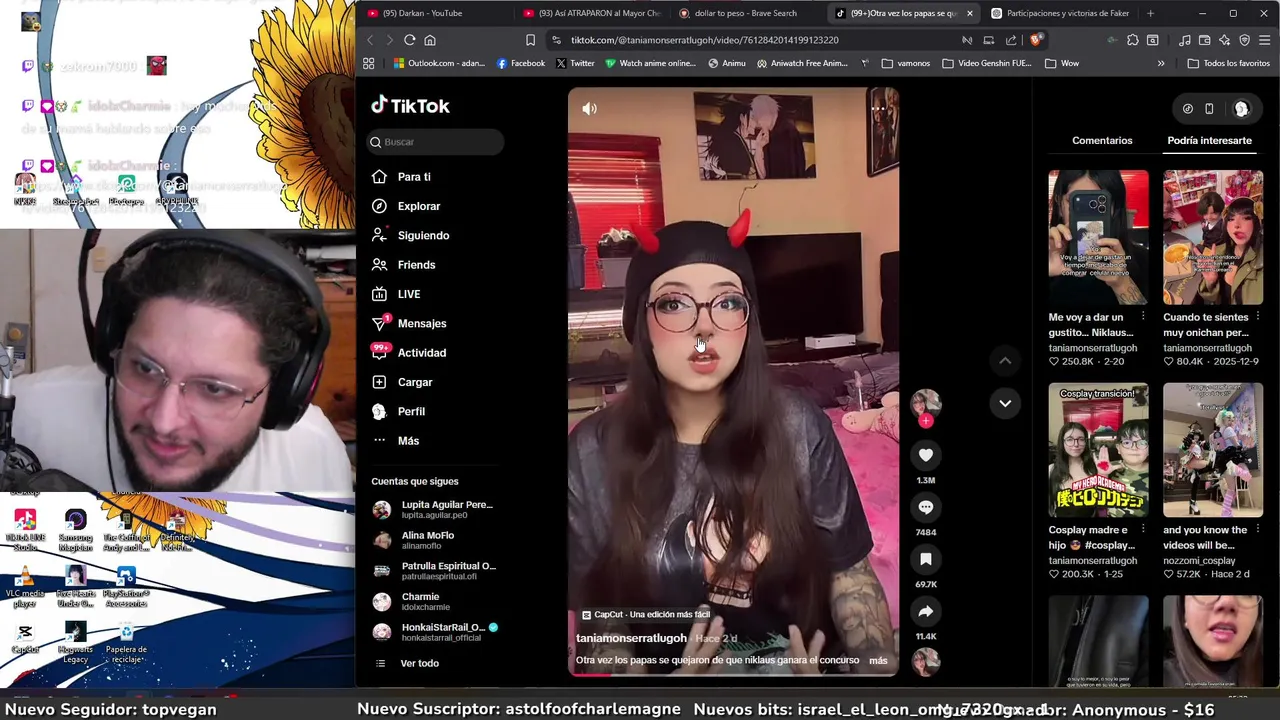This screenshot has height=720, width=1280.
Task: Click the Brave address bar URL
Action: [704, 40]
